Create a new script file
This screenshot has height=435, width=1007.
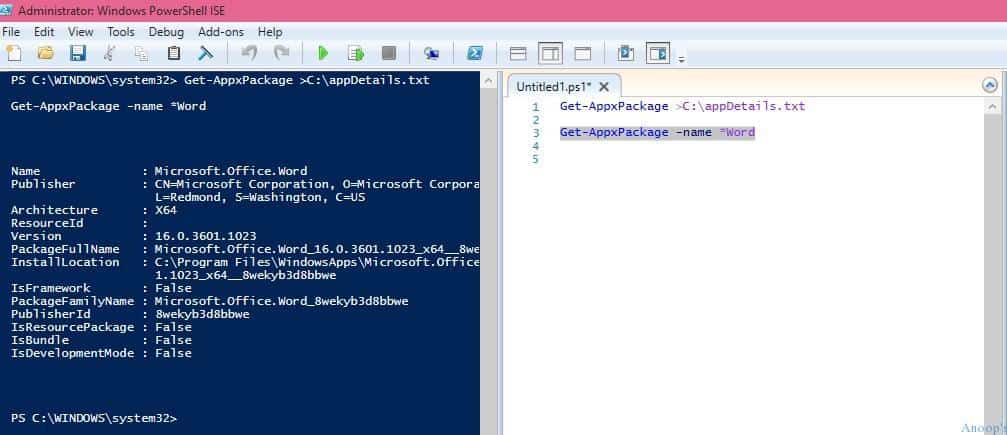(x=13, y=53)
